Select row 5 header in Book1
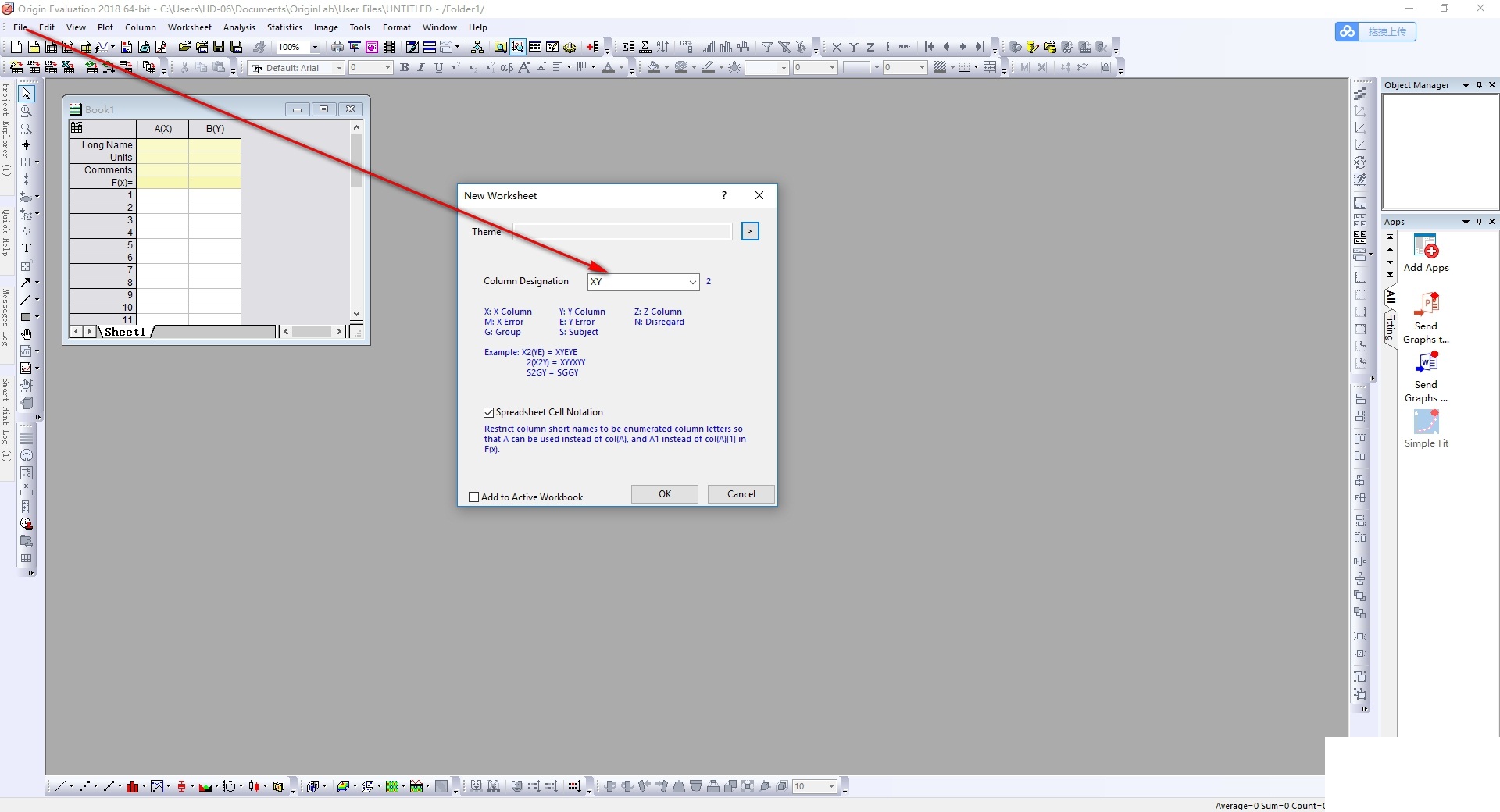Viewport: 1500px width, 812px height. pyautogui.click(x=103, y=245)
